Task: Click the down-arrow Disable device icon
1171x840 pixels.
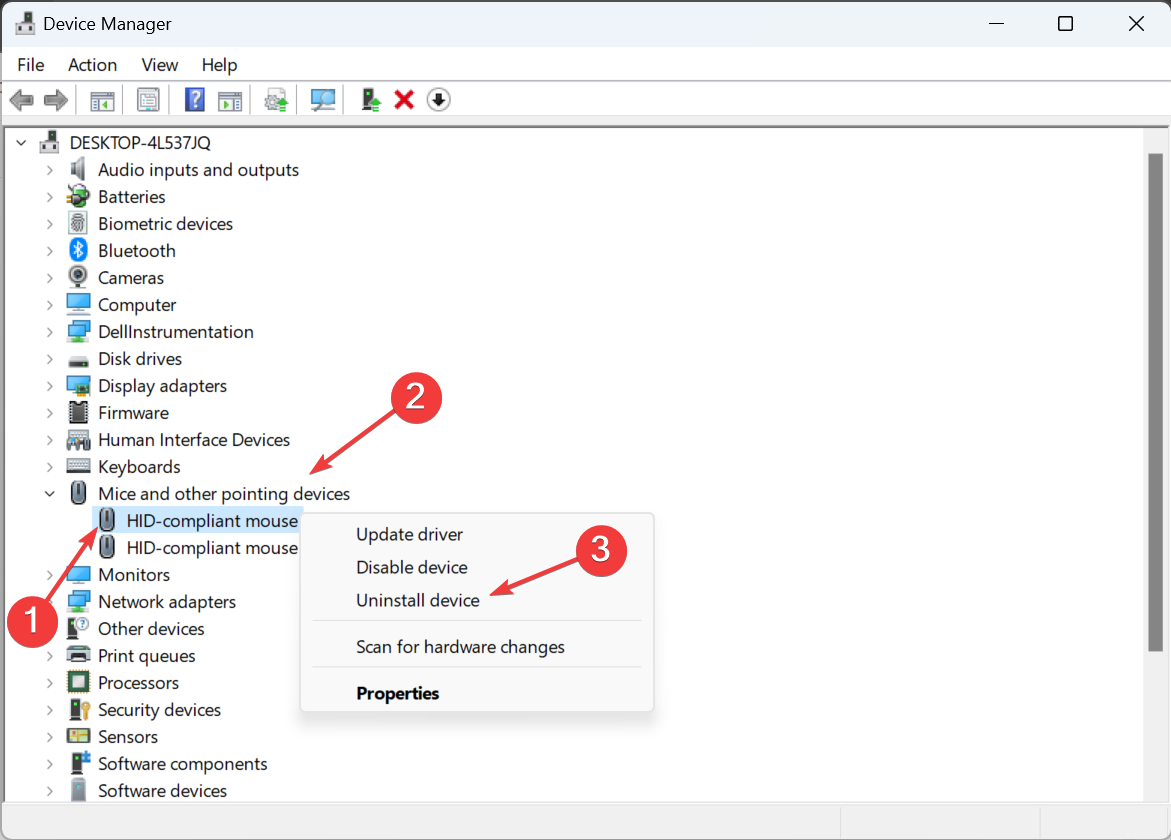Action: 438,99
